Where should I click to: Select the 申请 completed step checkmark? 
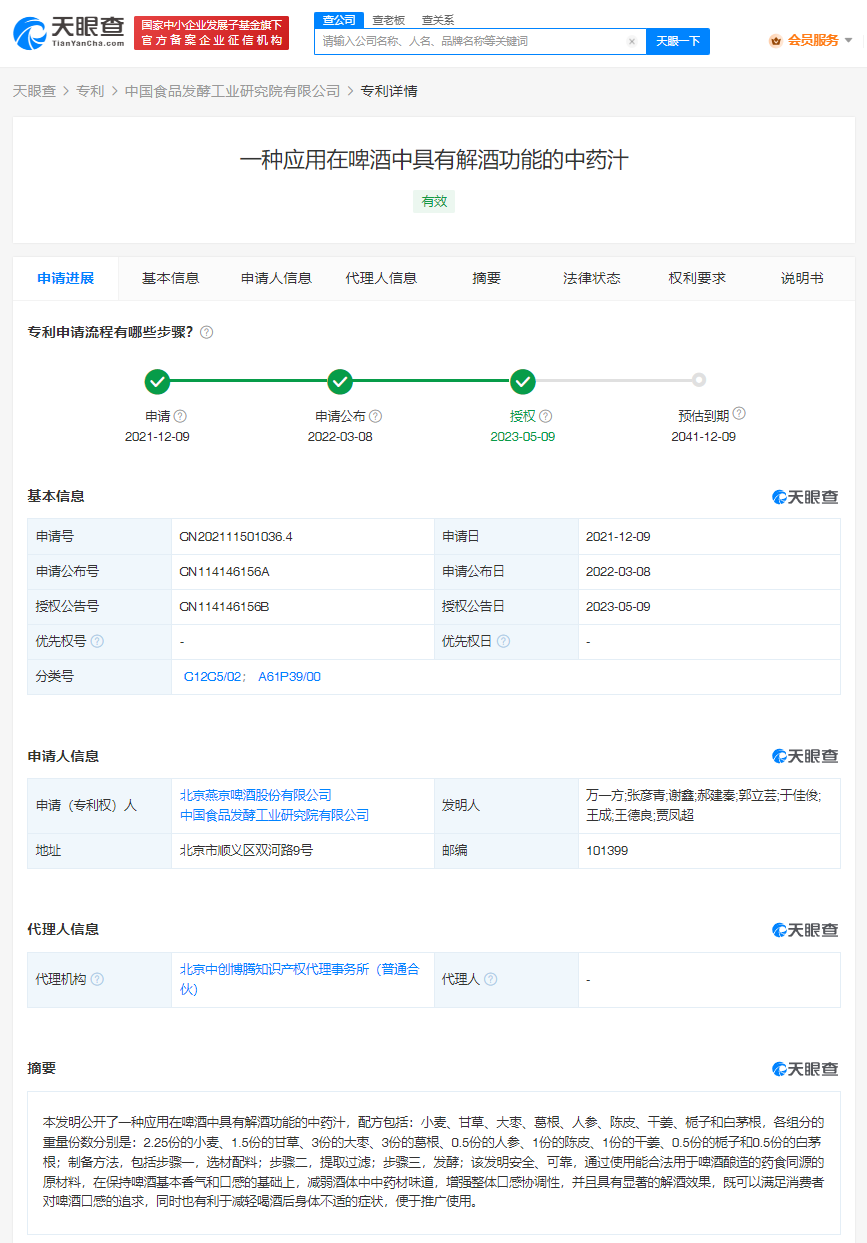[157, 381]
